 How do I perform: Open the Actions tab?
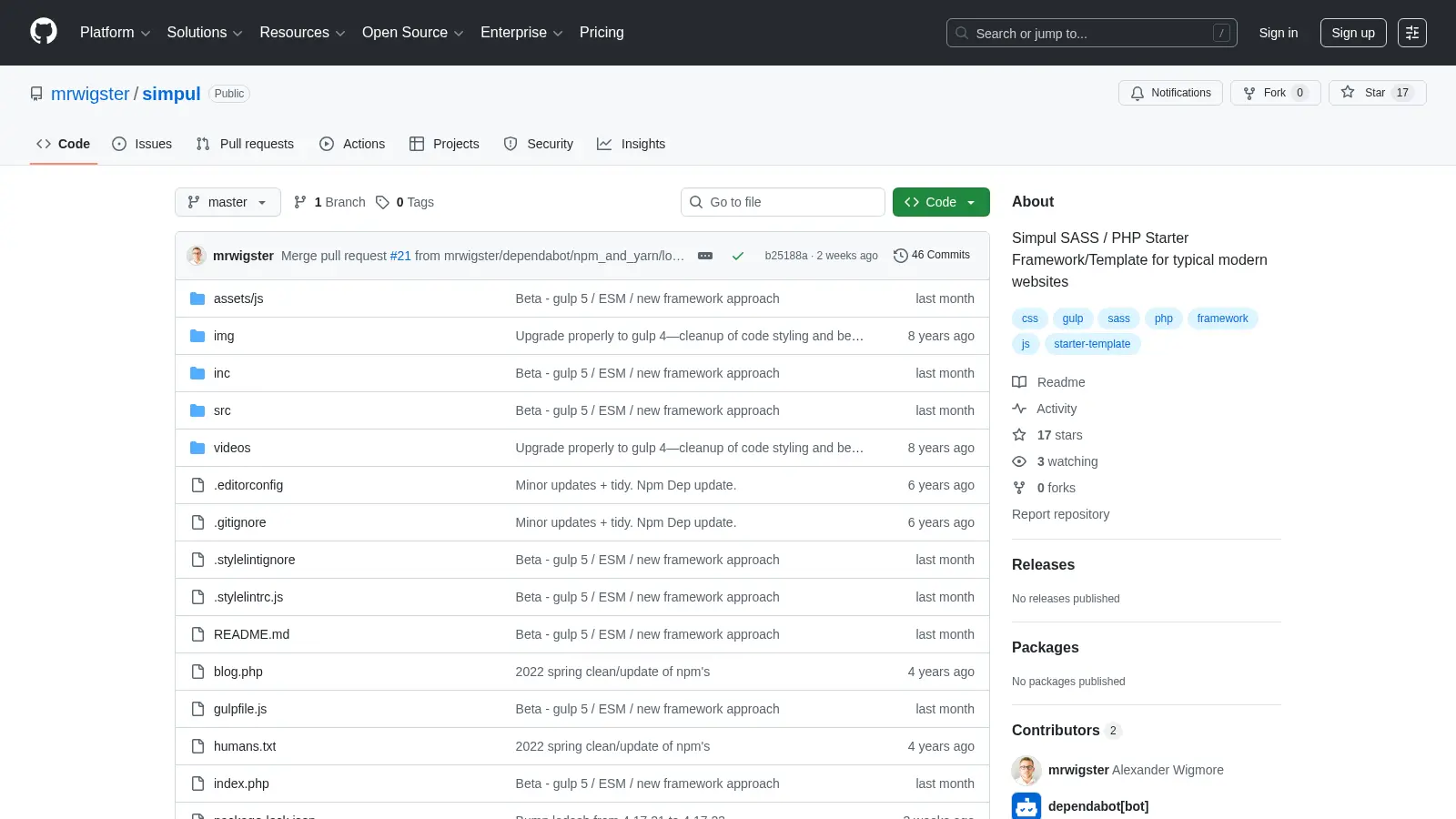(352, 144)
